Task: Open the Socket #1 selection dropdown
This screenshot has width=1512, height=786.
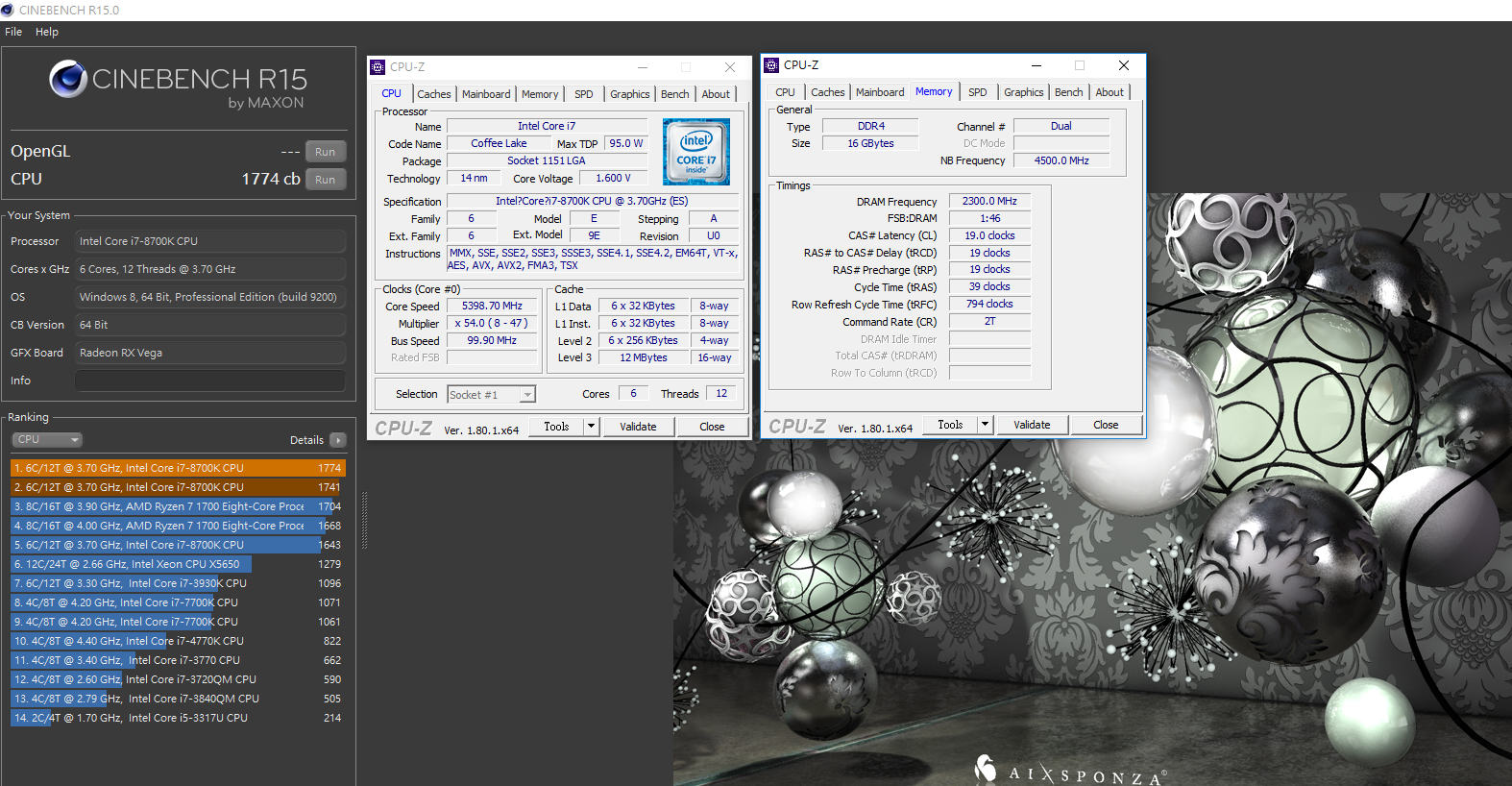Action: [491, 395]
